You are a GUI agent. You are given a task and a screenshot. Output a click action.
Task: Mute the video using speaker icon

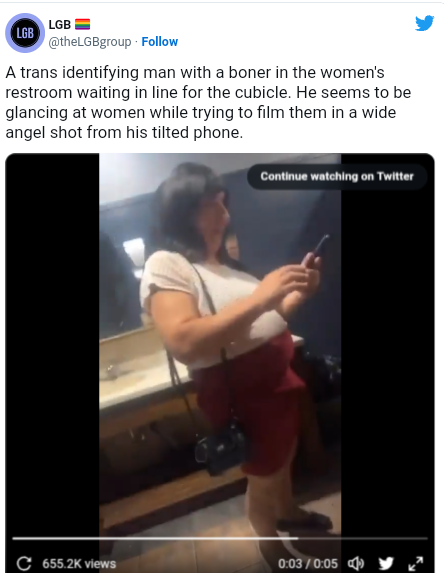(356, 563)
